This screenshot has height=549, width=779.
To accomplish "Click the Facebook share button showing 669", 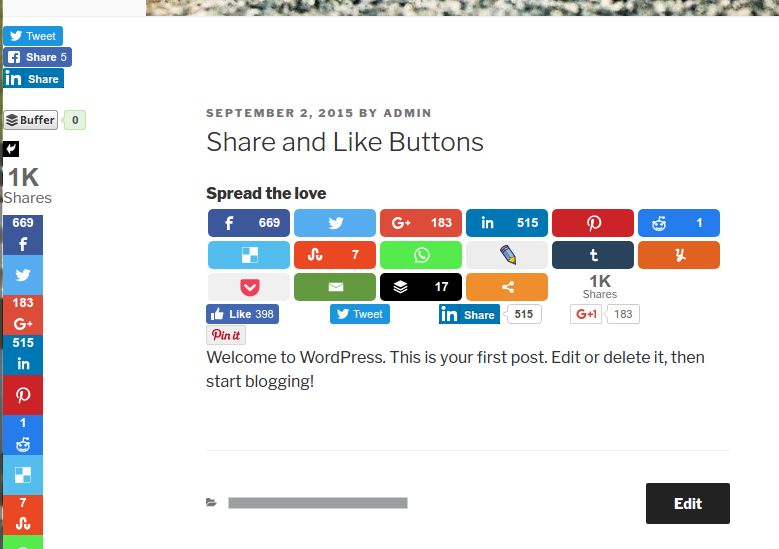I will pyautogui.click(x=248, y=223).
